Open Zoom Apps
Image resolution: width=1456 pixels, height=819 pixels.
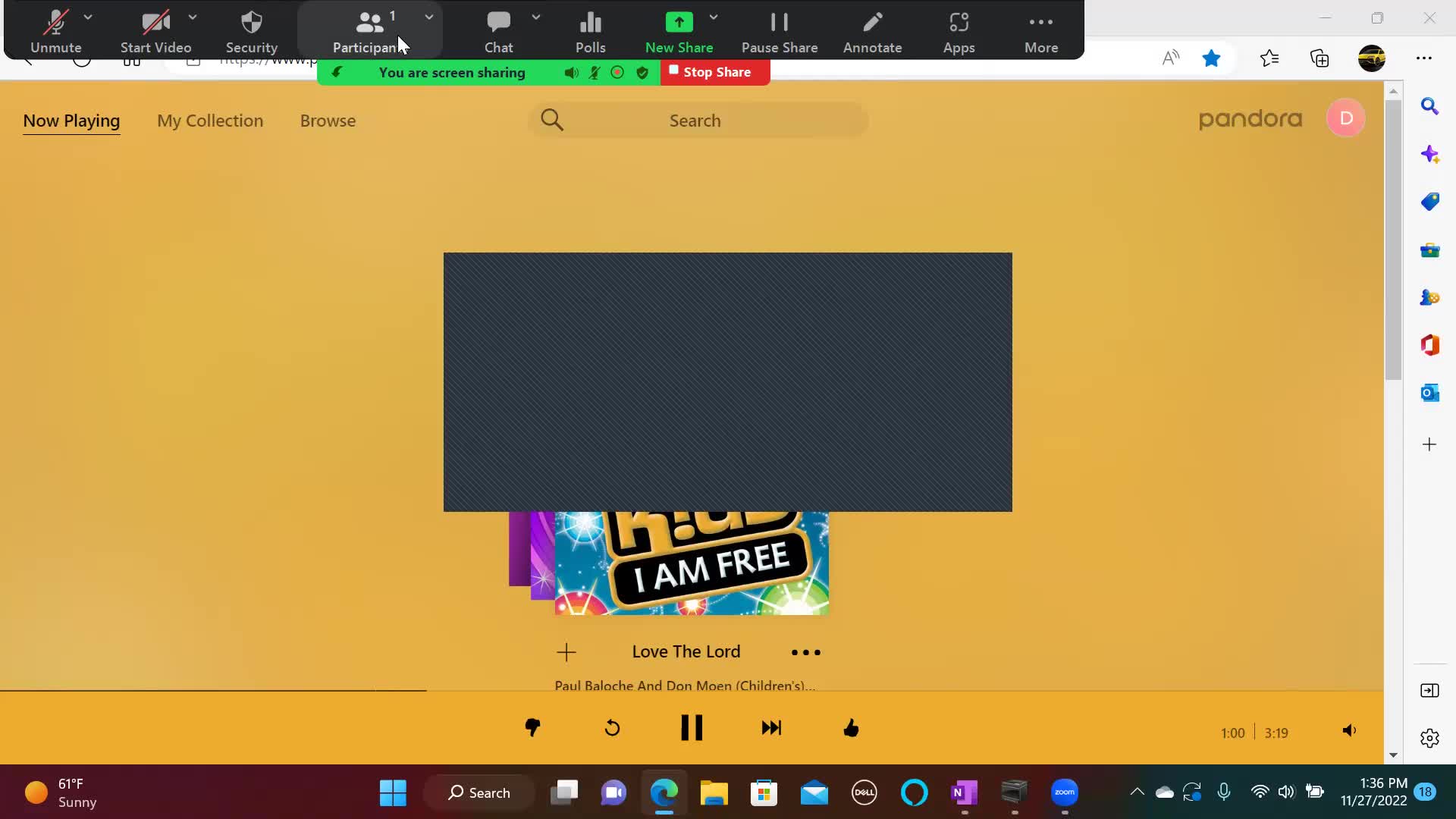point(959,32)
